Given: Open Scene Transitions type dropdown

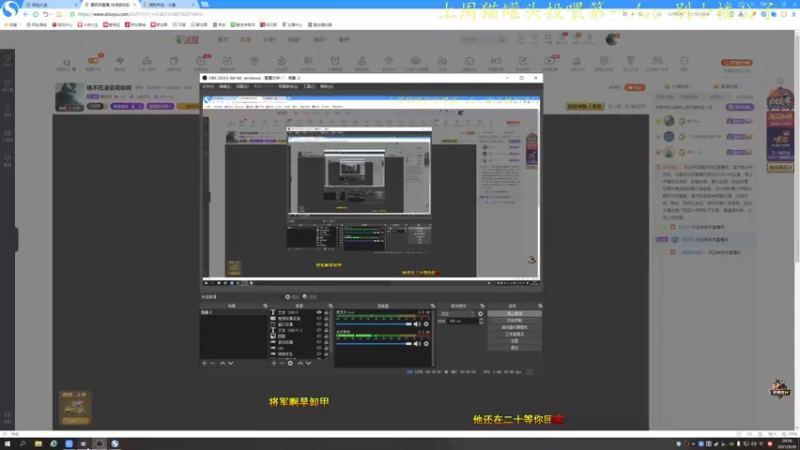Looking at the screenshot, I should 458,314.
